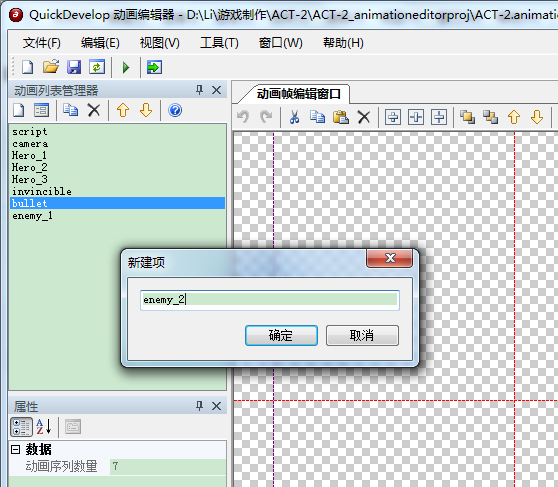The width and height of the screenshot is (558, 487).
Task: Click the enemy_2 name input field
Action: [270, 300]
